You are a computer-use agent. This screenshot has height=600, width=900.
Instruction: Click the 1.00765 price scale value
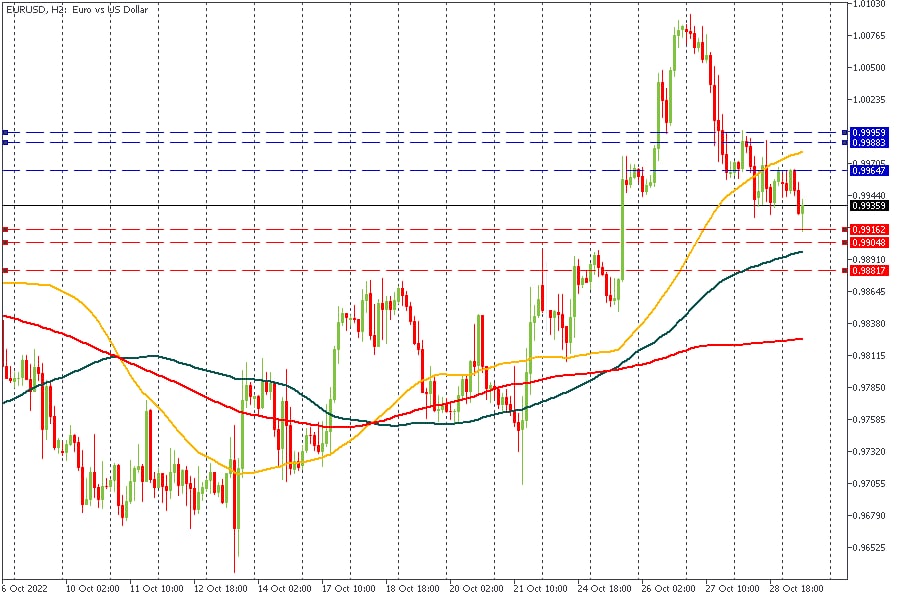click(870, 36)
